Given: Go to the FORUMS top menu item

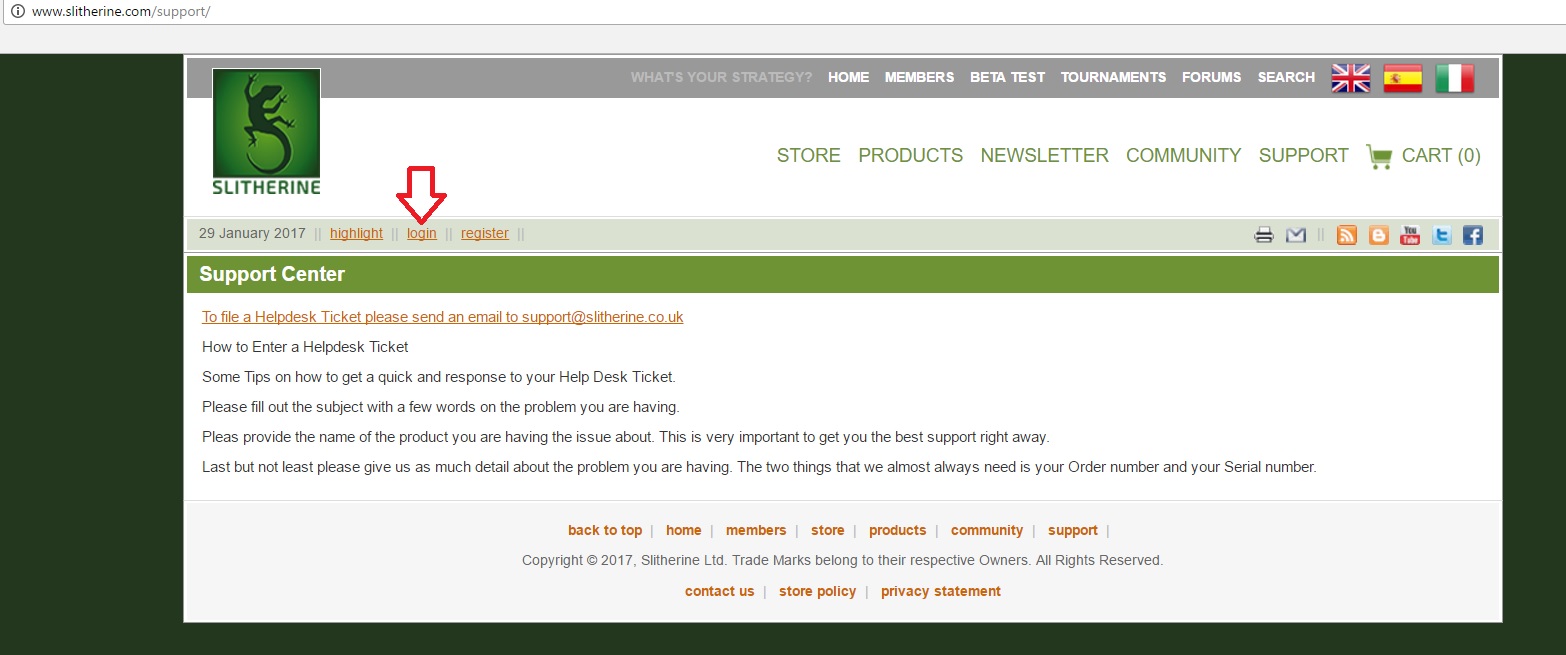Looking at the screenshot, I should pos(1212,77).
